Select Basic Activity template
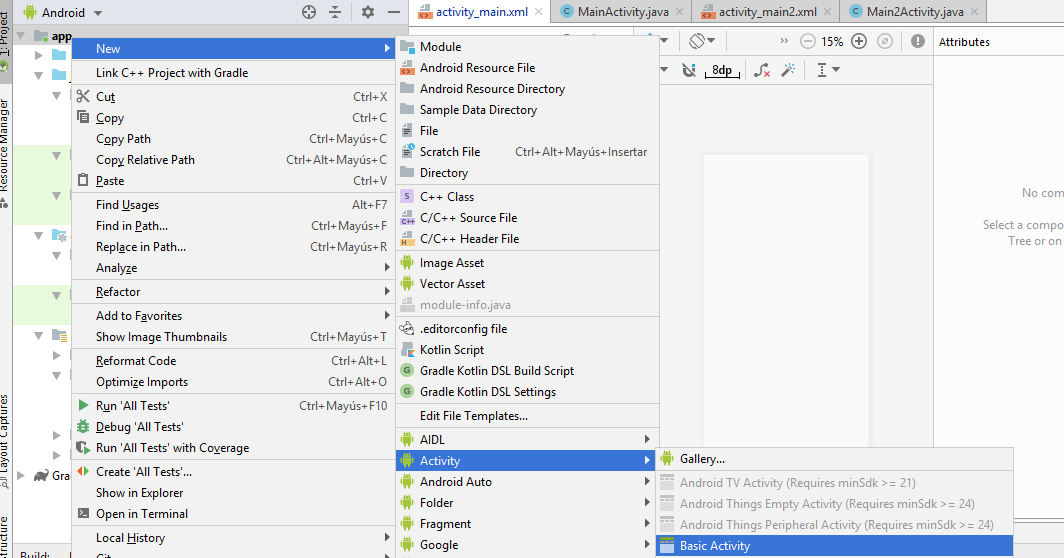 tap(835, 546)
